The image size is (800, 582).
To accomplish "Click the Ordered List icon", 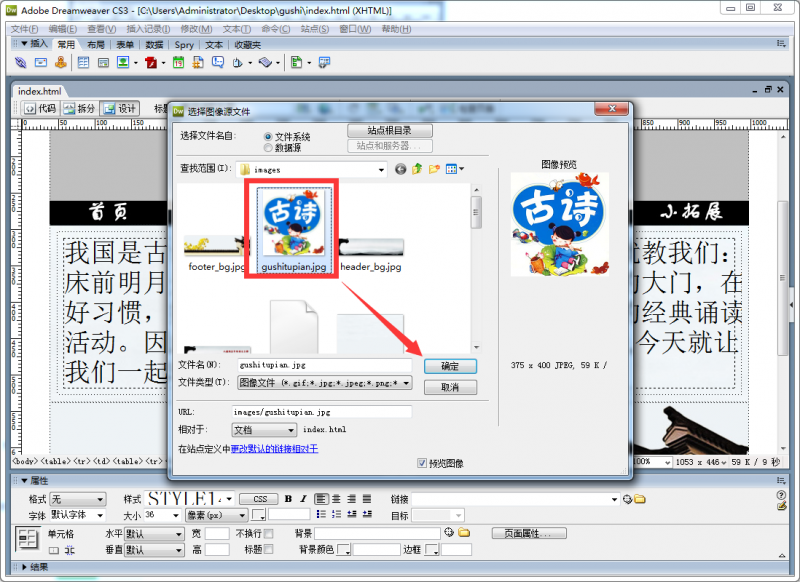I will click(x=336, y=514).
